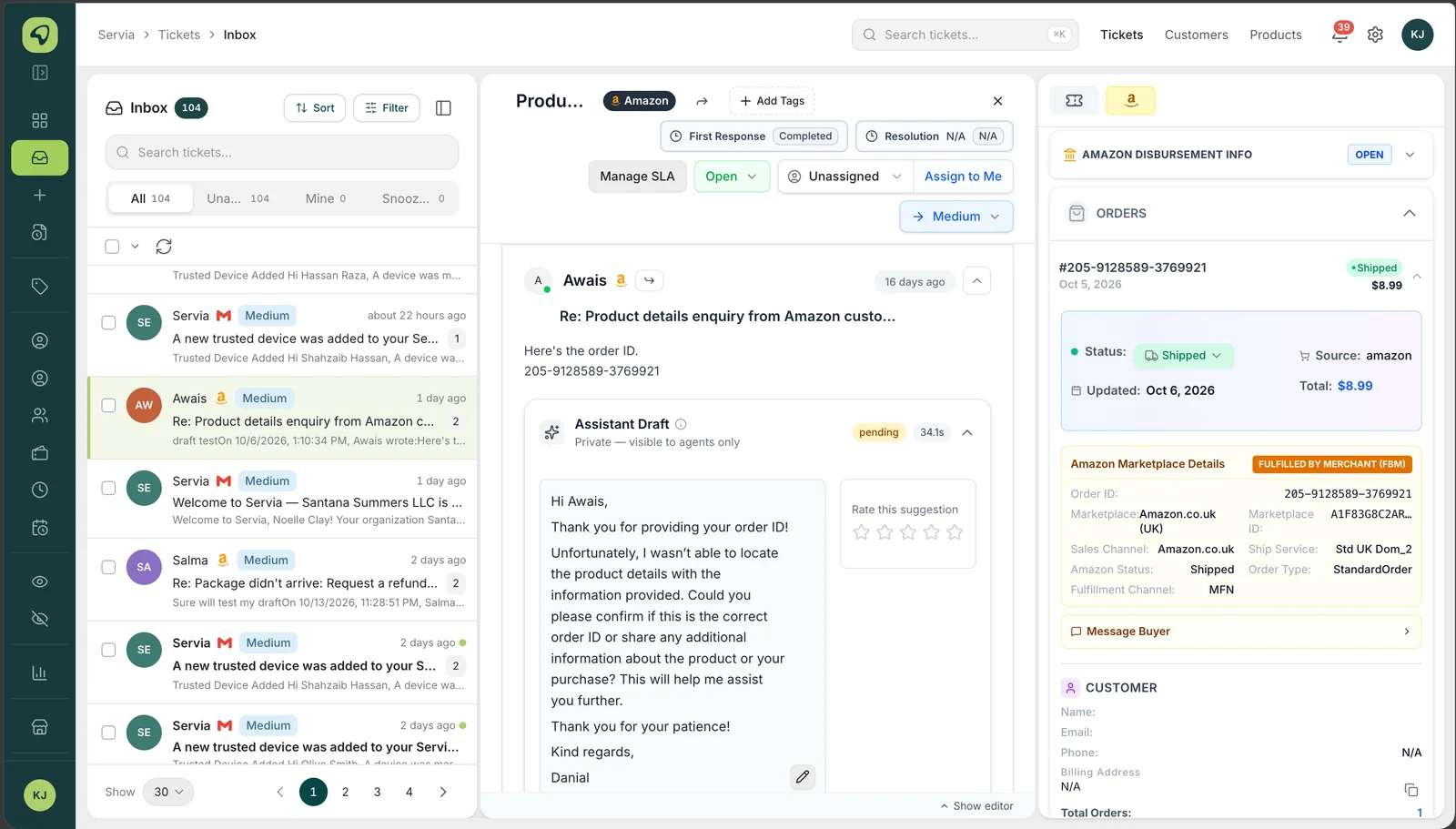Tick checkbox for the 22 hours ago ticket
The height and width of the screenshot is (829, 1456).
108,322
